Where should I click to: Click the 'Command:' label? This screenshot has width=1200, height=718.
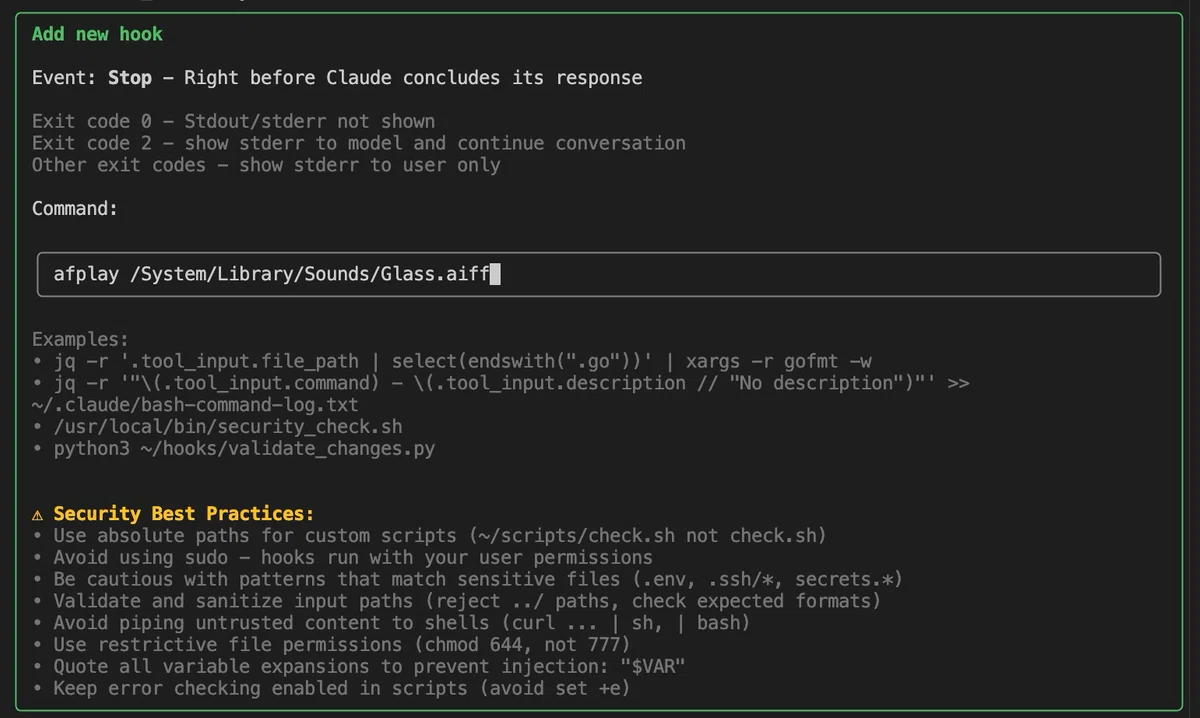pyautogui.click(x=75, y=208)
